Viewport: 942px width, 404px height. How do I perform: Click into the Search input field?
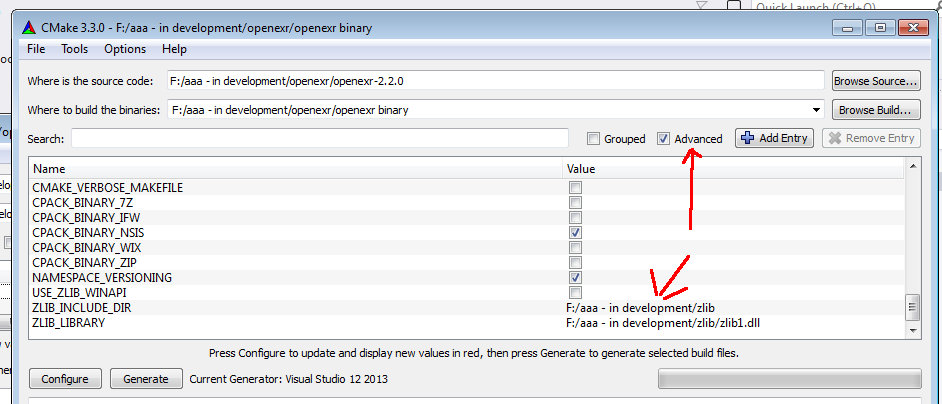[x=319, y=138]
